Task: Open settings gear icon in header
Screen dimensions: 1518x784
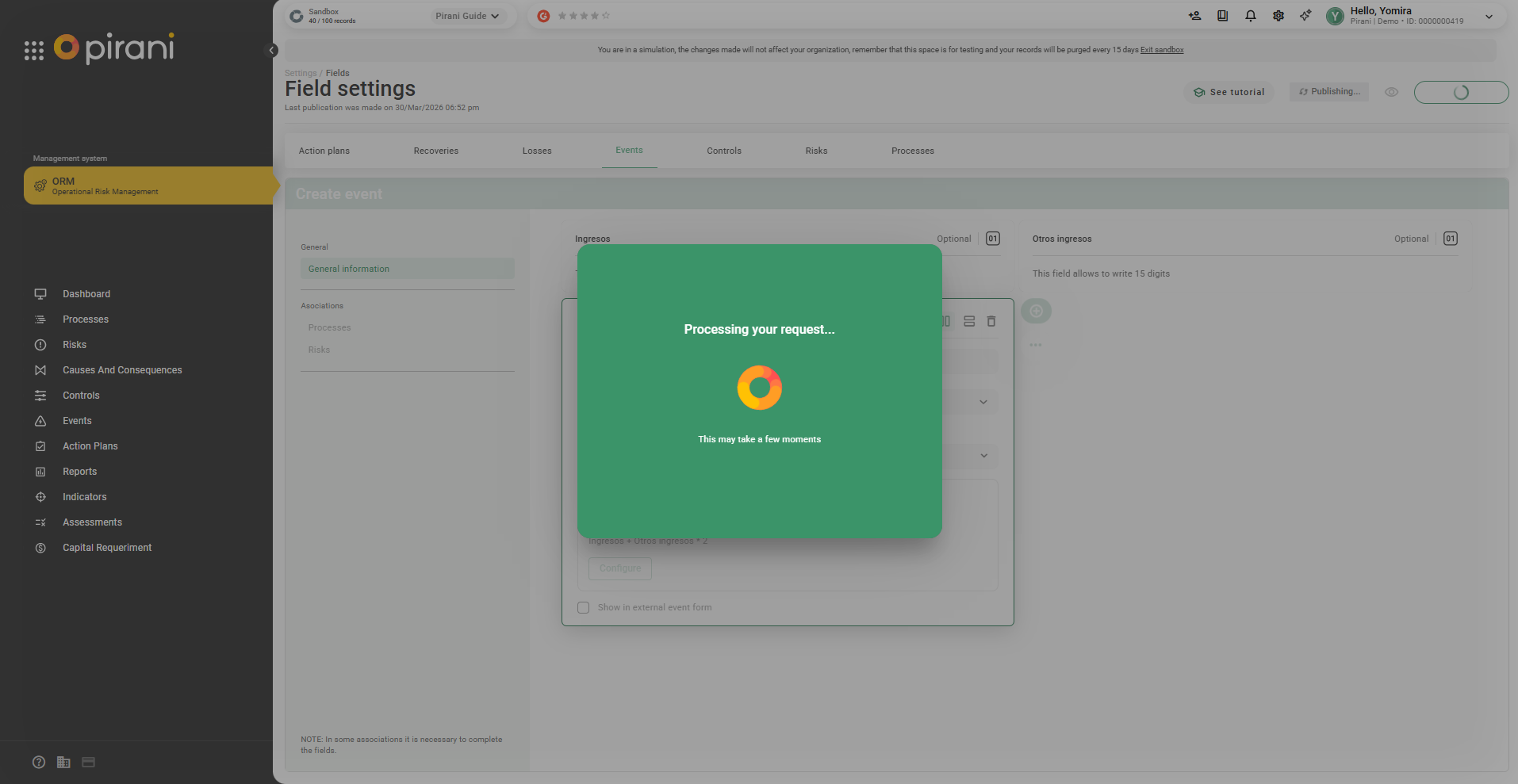Action: pyautogui.click(x=1278, y=16)
